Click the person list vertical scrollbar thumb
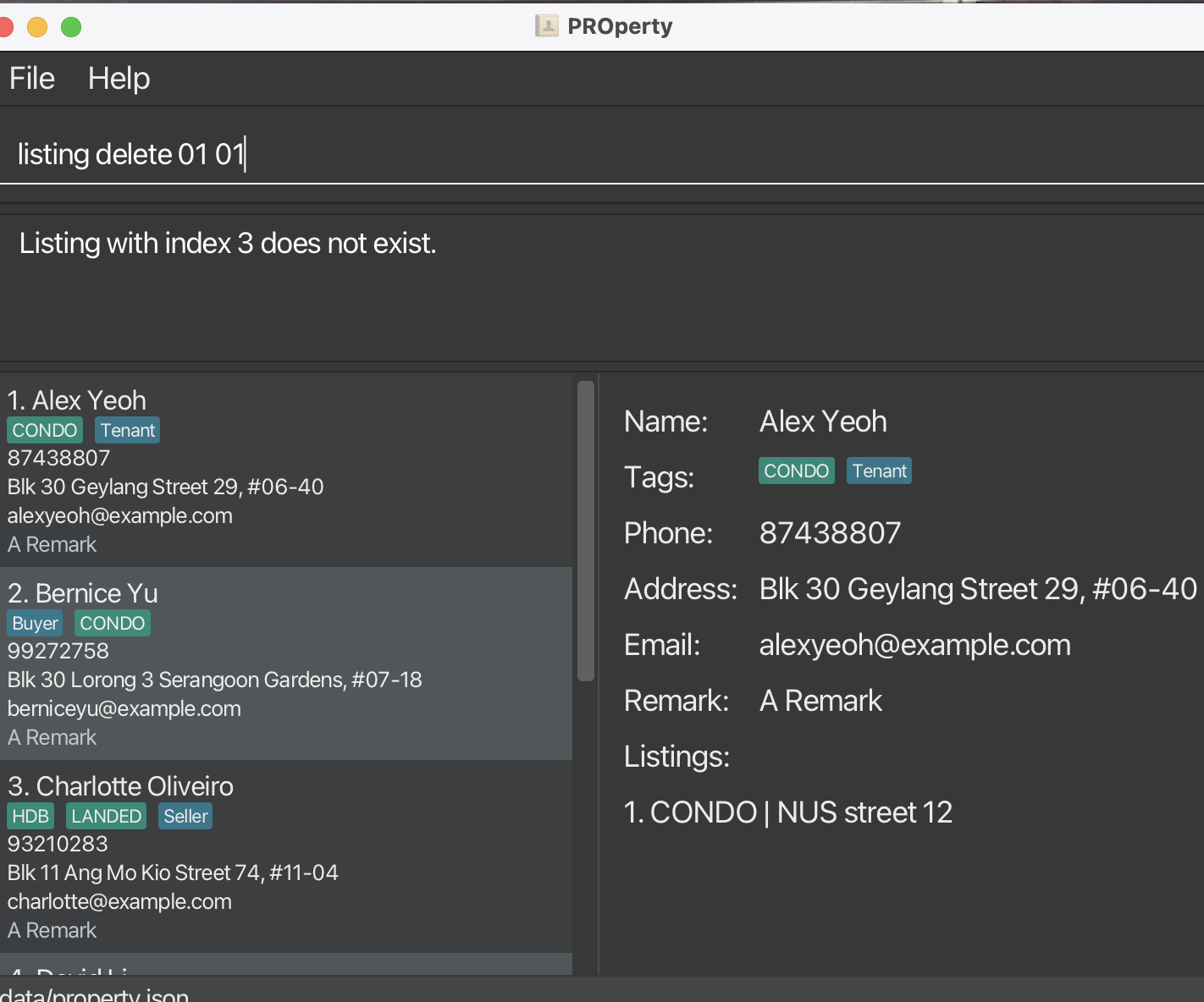 [x=586, y=531]
